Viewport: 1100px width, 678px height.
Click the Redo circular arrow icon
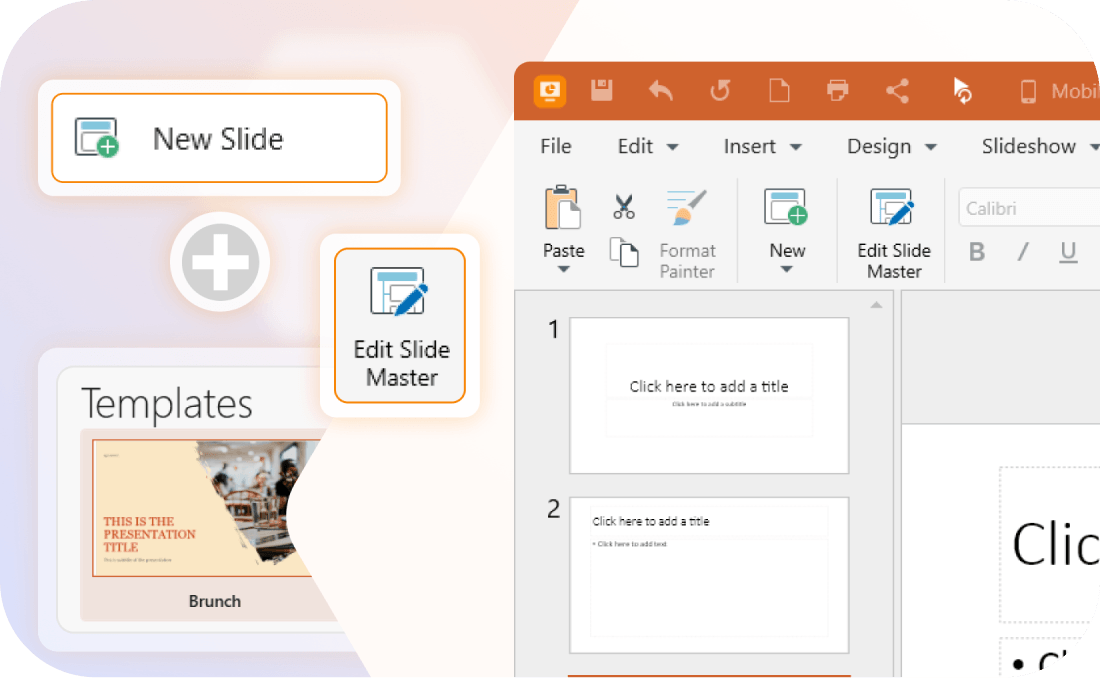coord(719,91)
